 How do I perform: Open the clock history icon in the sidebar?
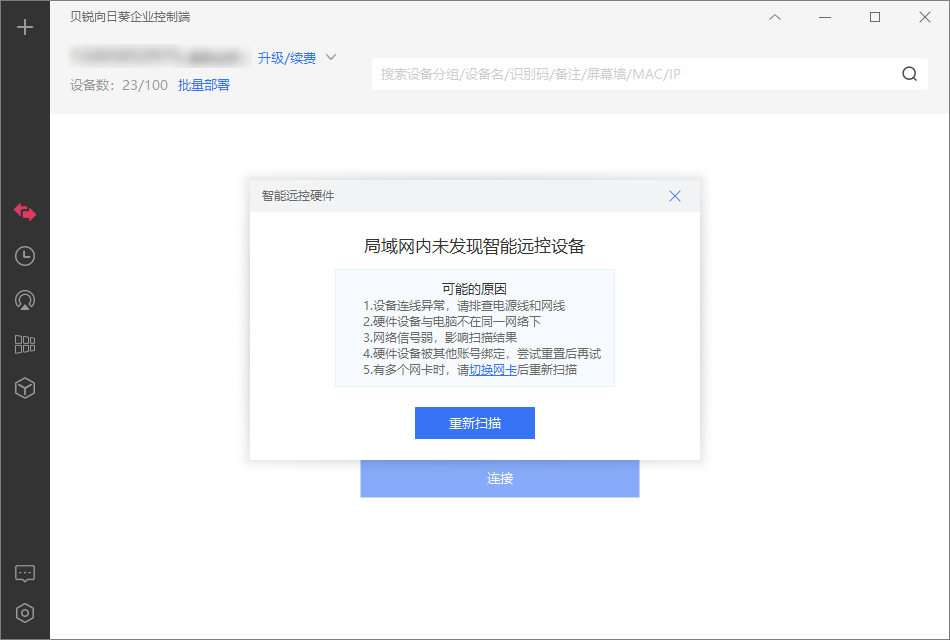pyautogui.click(x=25, y=256)
